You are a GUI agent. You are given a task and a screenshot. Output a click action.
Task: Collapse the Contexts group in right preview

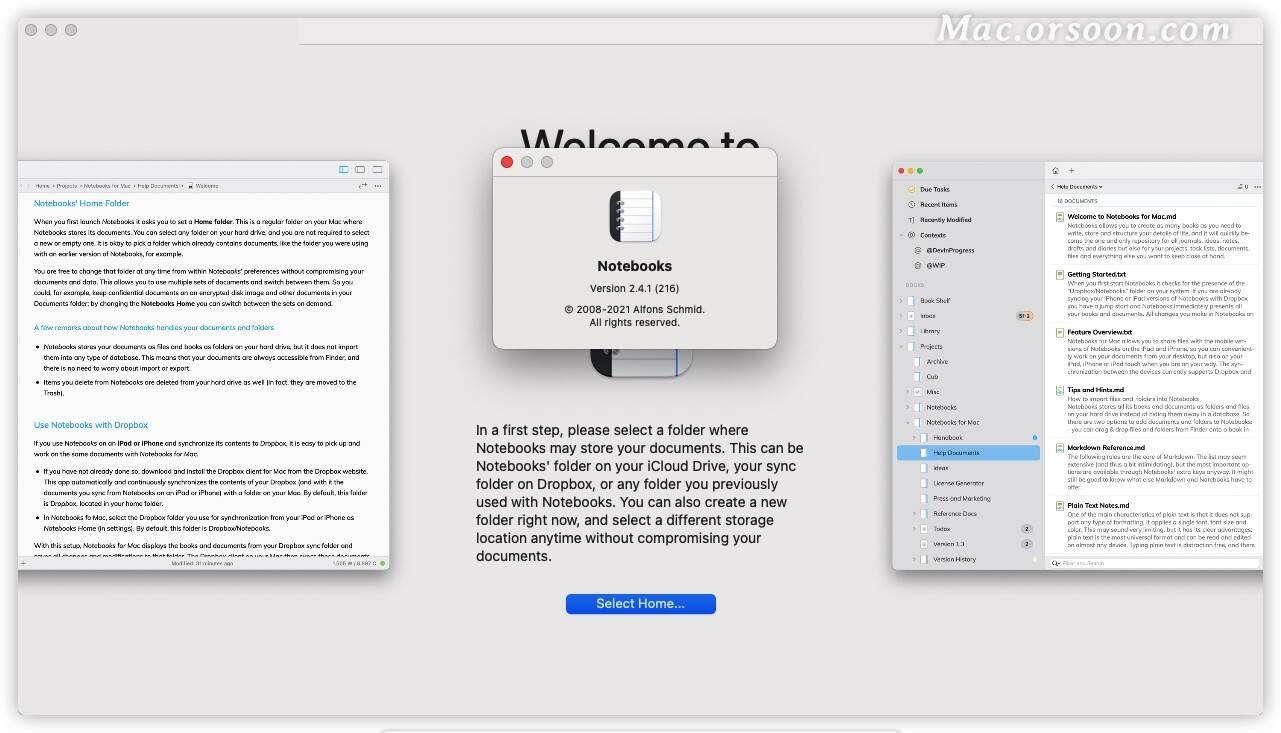901,235
